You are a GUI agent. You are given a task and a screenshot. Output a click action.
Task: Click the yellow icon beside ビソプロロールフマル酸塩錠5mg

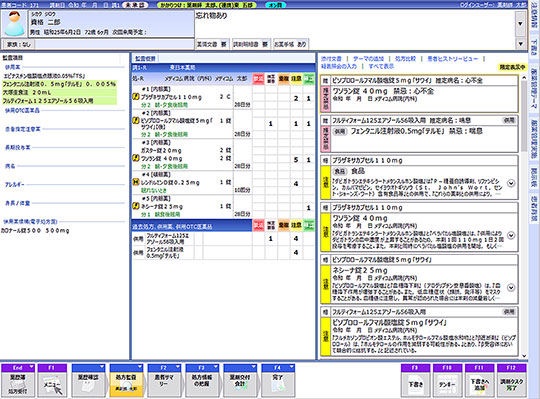point(136,120)
